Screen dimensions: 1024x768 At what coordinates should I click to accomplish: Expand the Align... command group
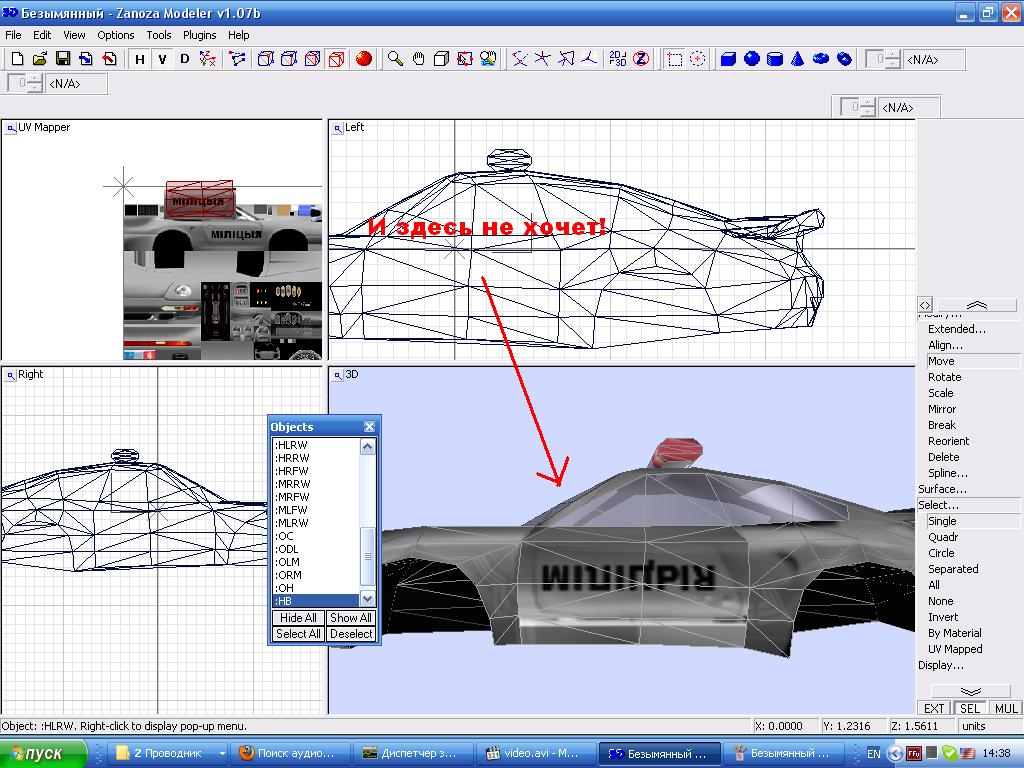(x=945, y=345)
